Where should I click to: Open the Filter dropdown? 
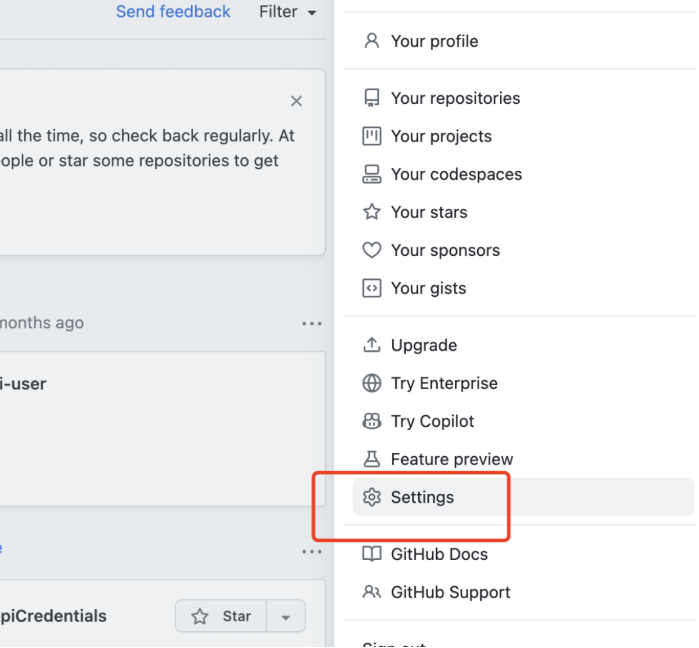pyautogui.click(x=287, y=12)
